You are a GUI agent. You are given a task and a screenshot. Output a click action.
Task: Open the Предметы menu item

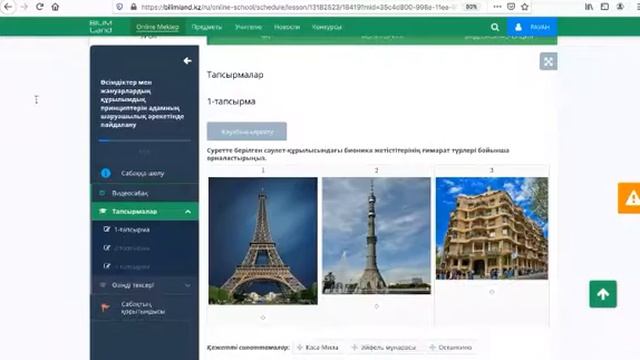[207, 27]
